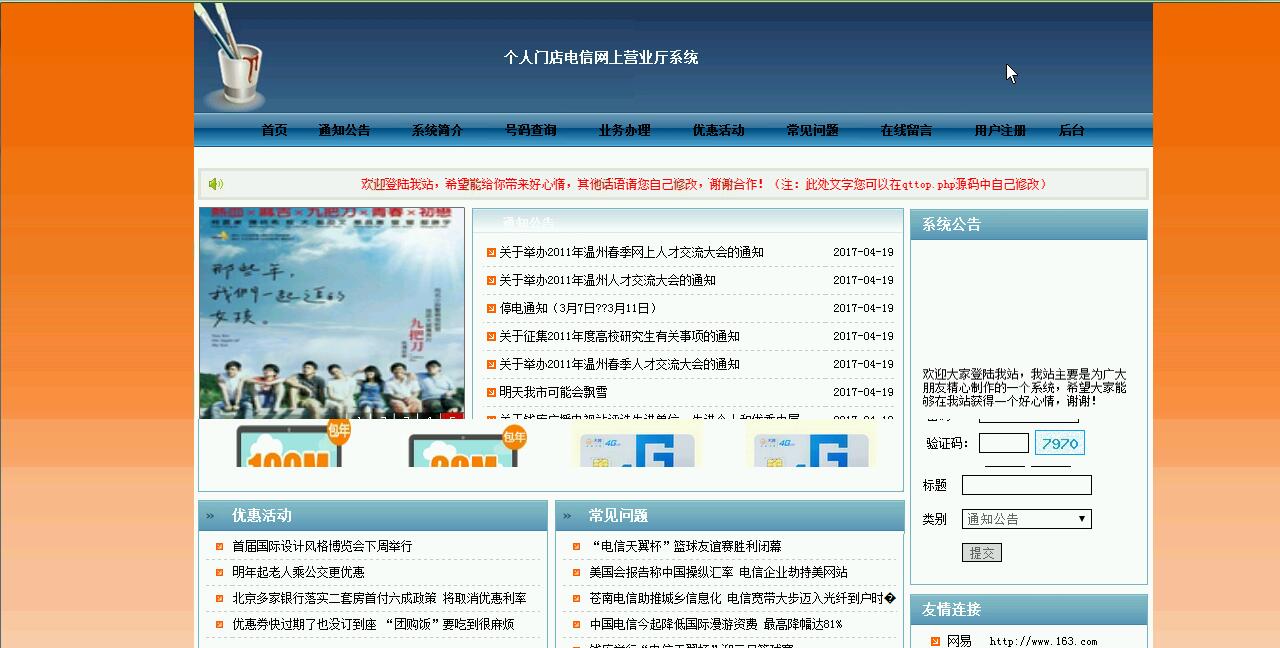Viewport: 1280px width, 648px height.
Task: Click the 验证码 input field
Action: (1003, 443)
